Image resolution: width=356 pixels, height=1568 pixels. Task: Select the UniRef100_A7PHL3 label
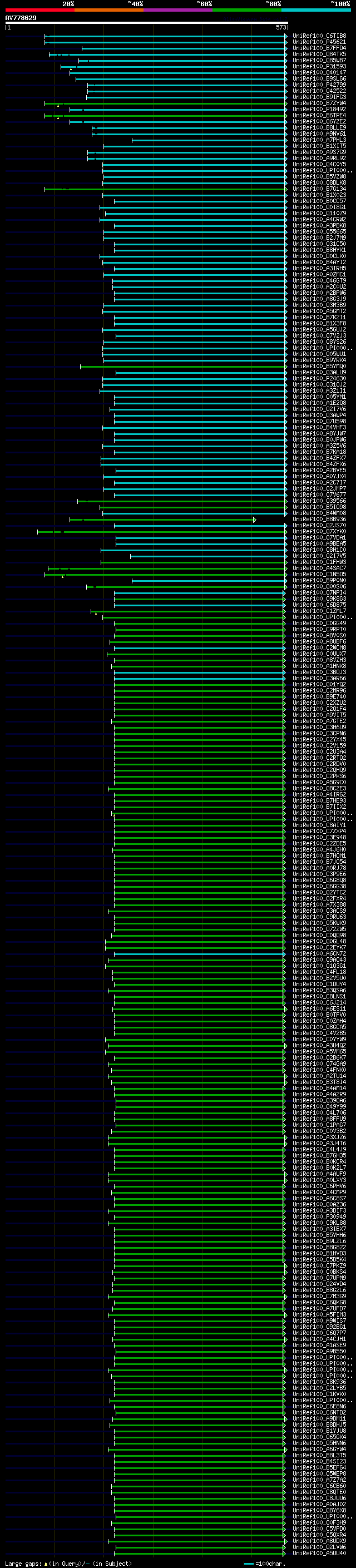pos(319,141)
